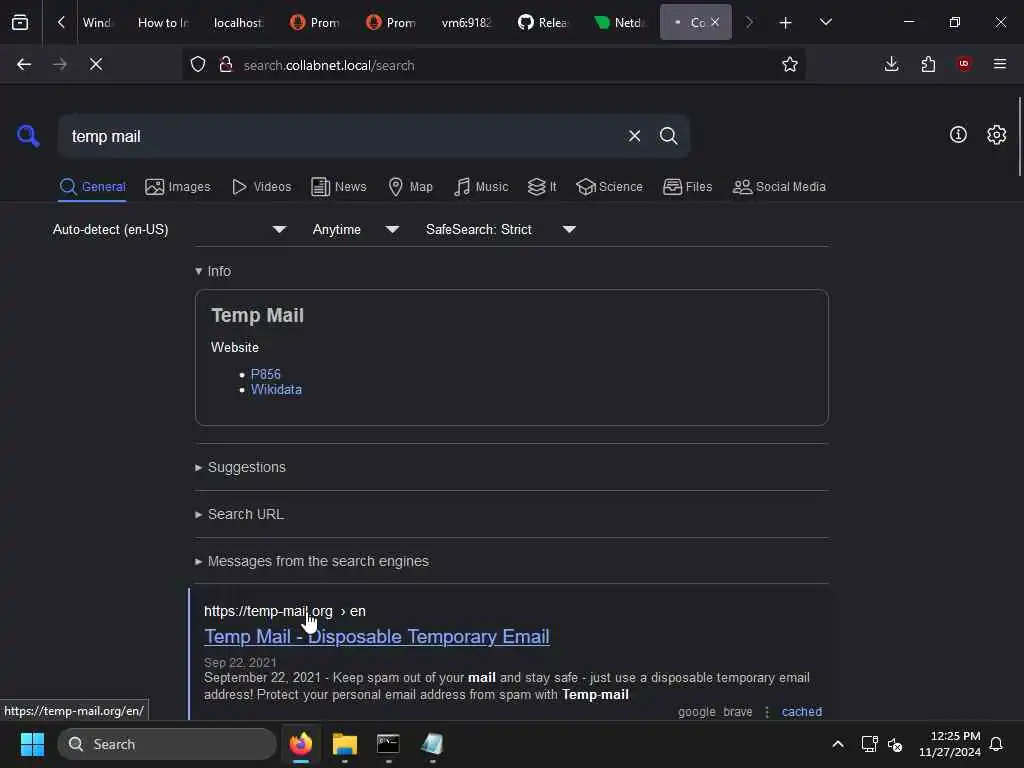
Task: Open File Explorer from the taskbar
Action: click(344, 744)
